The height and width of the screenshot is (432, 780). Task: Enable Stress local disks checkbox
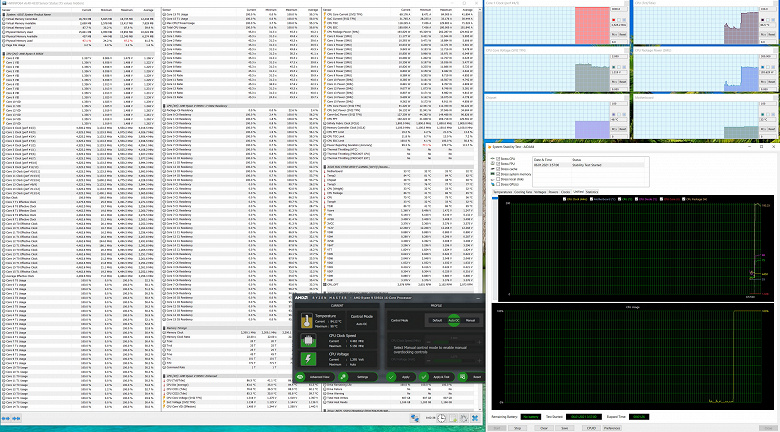pyautogui.click(x=498, y=179)
